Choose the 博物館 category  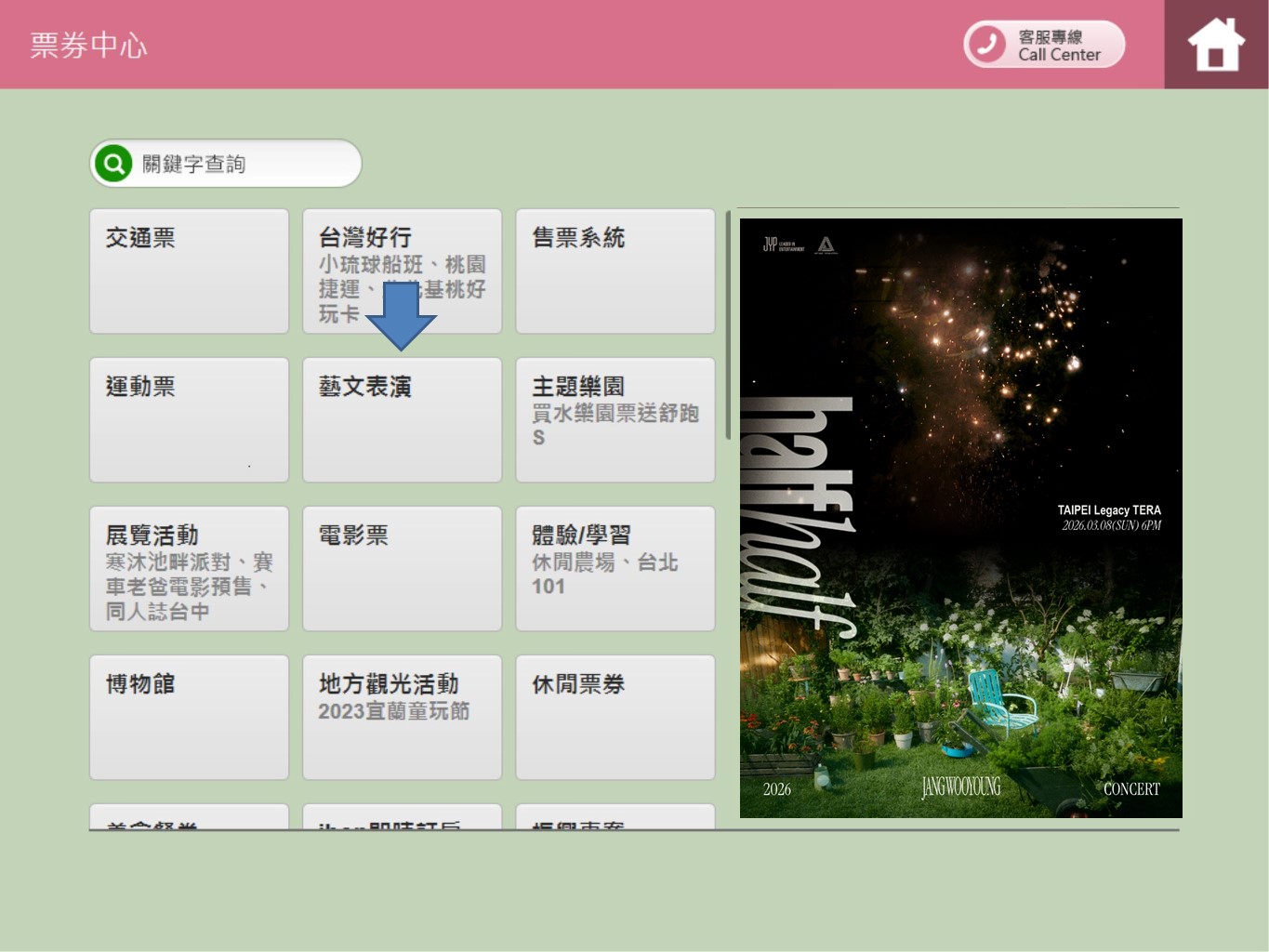click(x=189, y=717)
